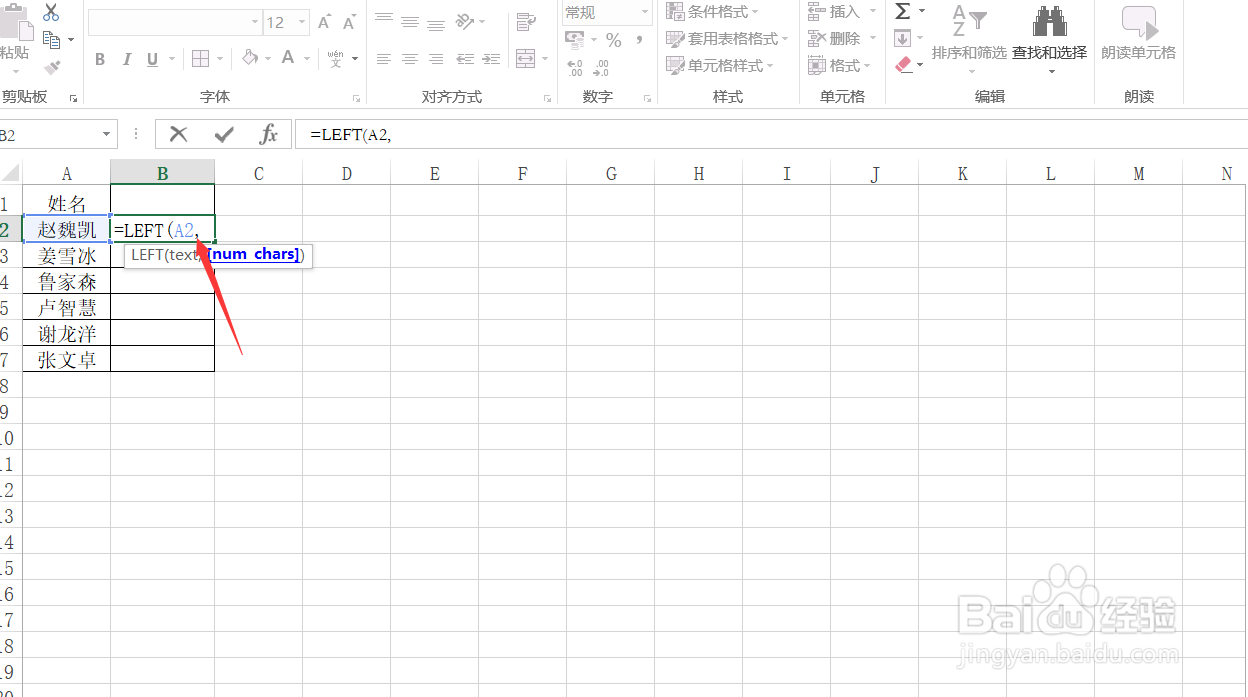Increase the indent
The width and height of the screenshot is (1248, 697).
[491, 59]
